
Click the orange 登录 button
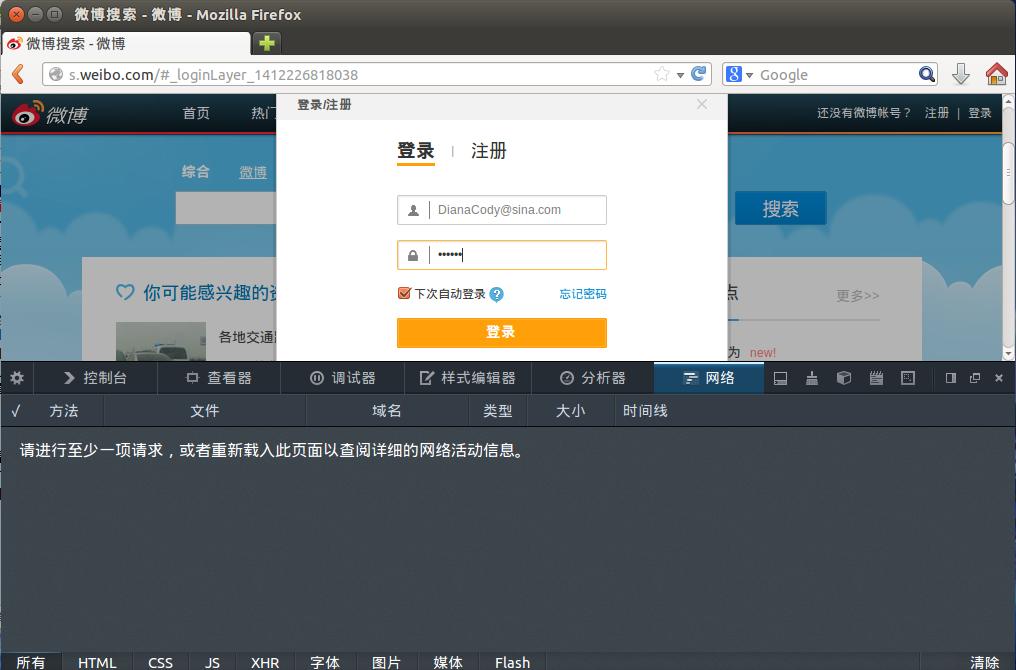(x=501, y=332)
